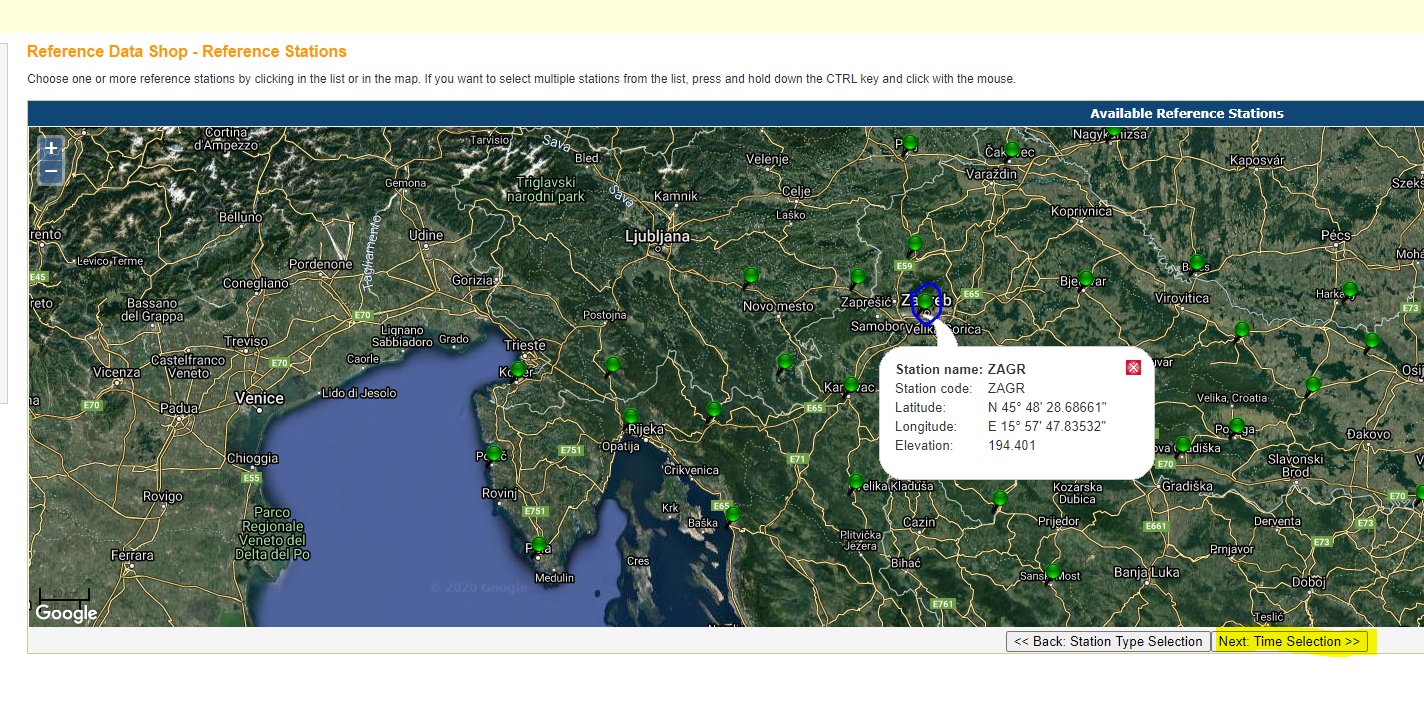Click the station marker near Velika Kladuša
Screen dimensions: 1424x717
pos(856,482)
